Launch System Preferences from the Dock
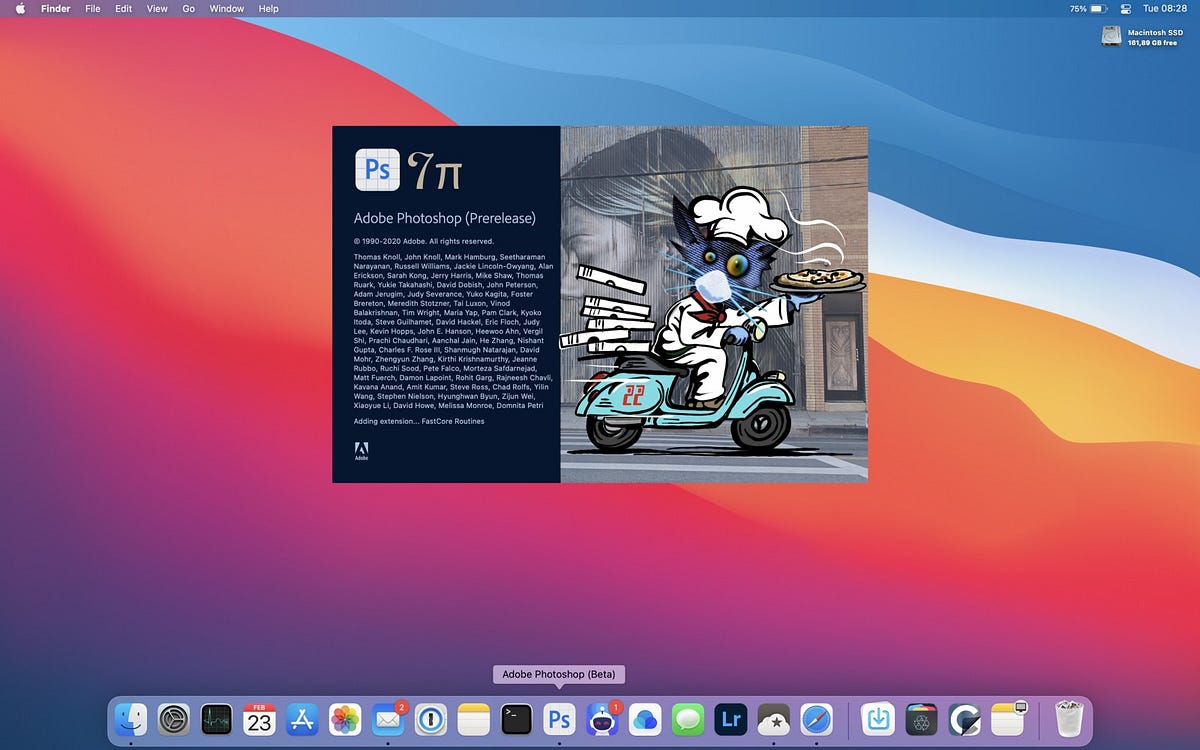 coord(174,719)
